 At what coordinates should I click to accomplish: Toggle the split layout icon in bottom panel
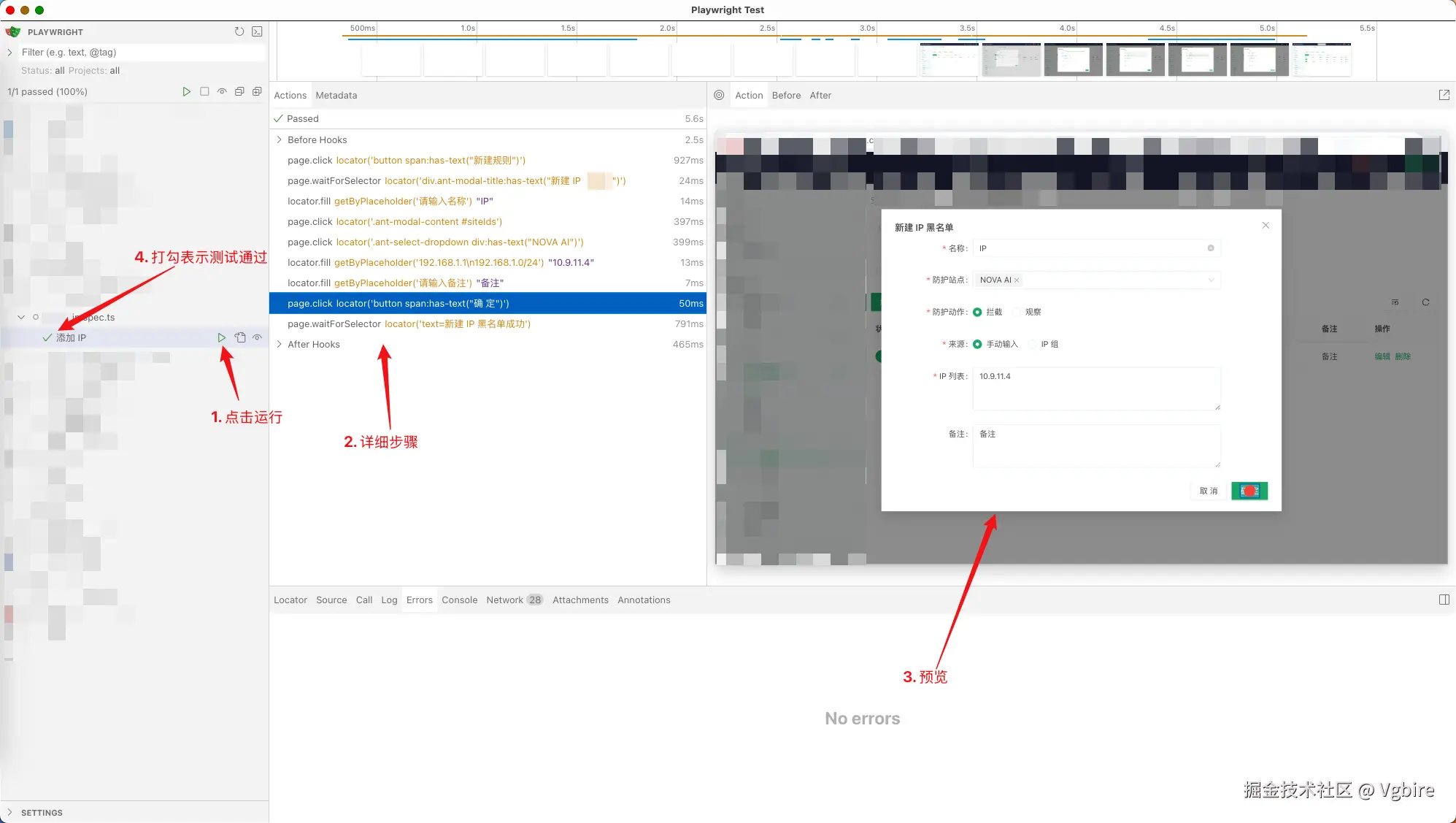(1444, 600)
